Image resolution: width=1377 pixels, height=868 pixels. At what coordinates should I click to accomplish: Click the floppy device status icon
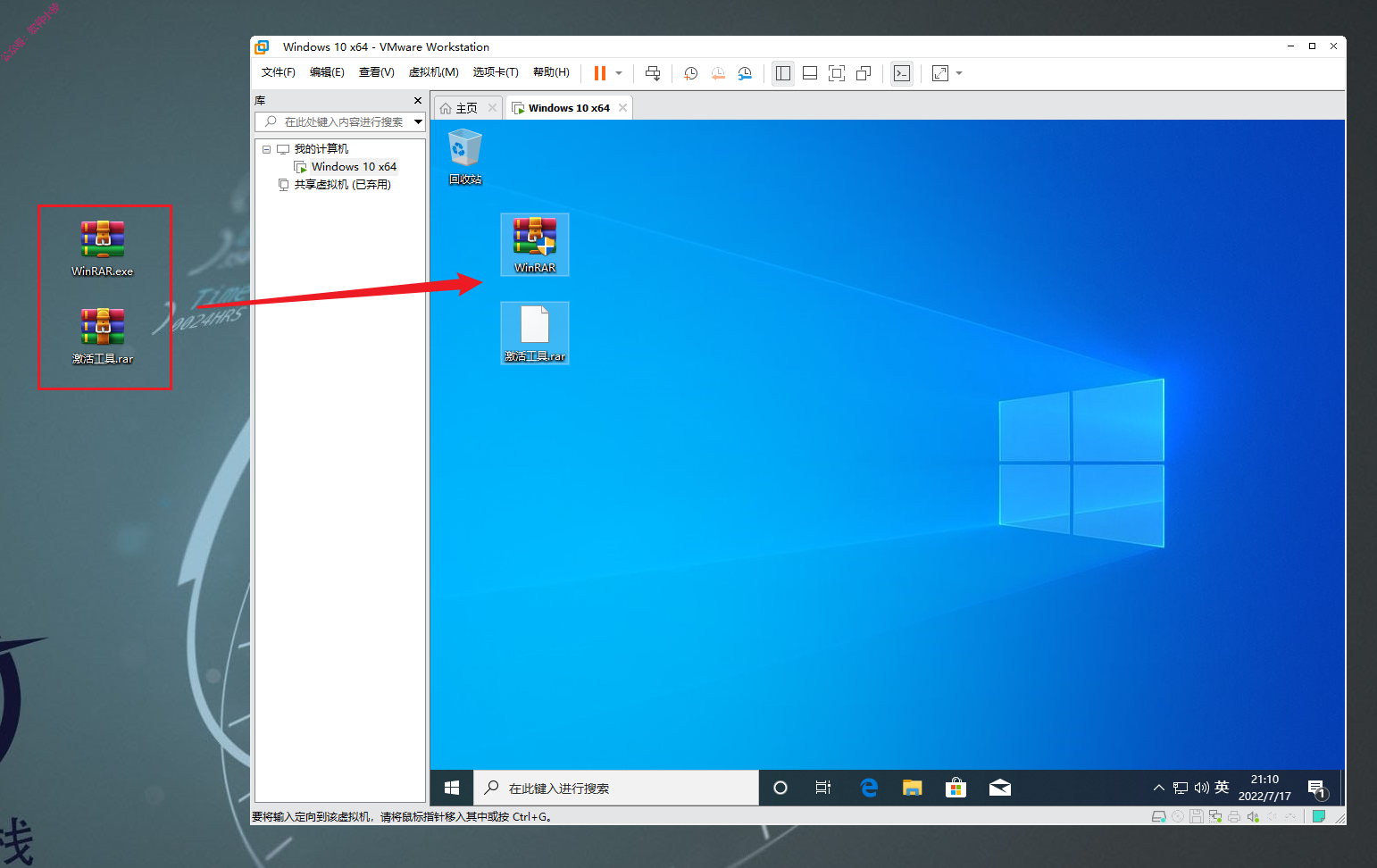(1197, 816)
